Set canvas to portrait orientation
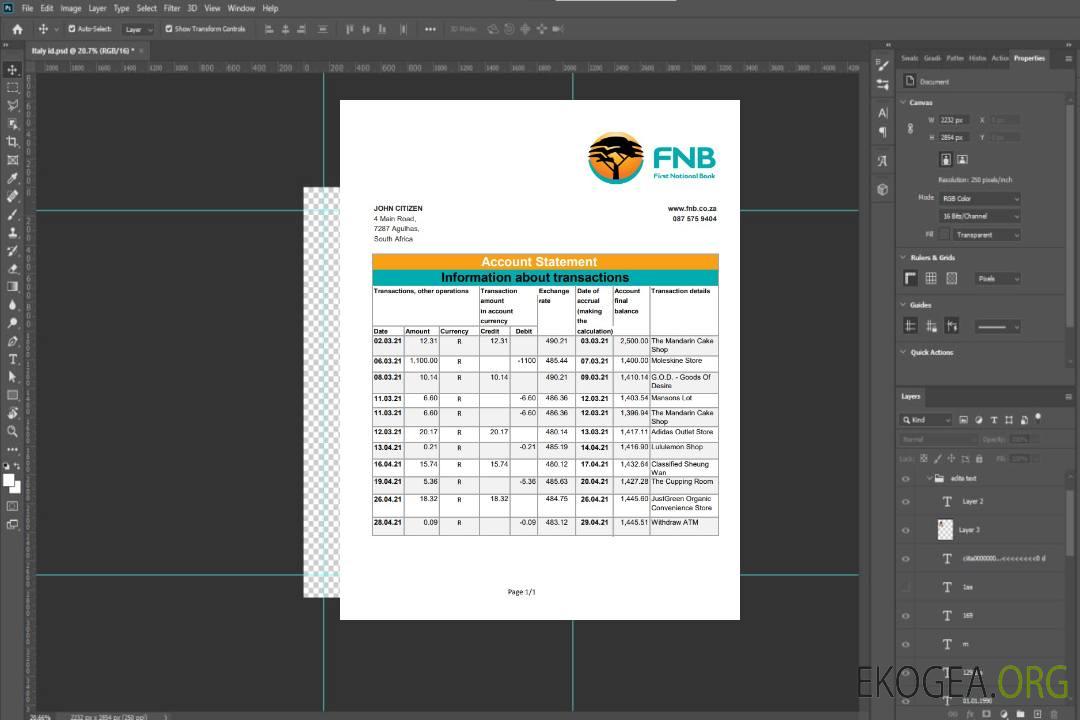Image resolution: width=1080 pixels, height=720 pixels. point(946,160)
